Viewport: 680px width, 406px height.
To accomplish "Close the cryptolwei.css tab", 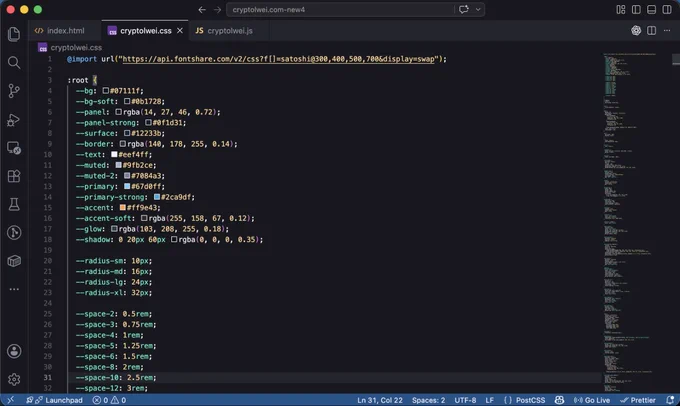I will click(180, 31).
